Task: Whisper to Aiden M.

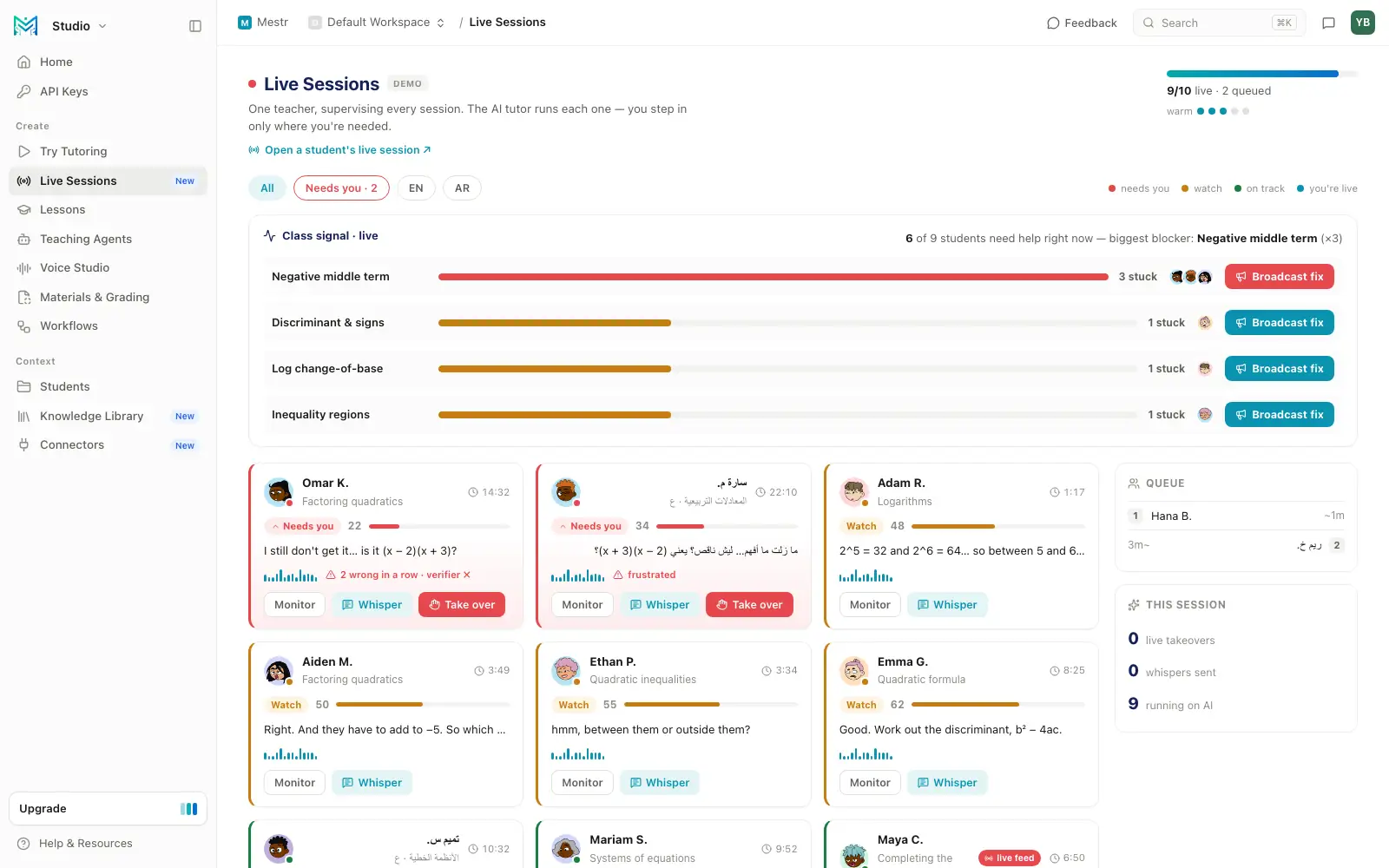Action: click(372, 783)
